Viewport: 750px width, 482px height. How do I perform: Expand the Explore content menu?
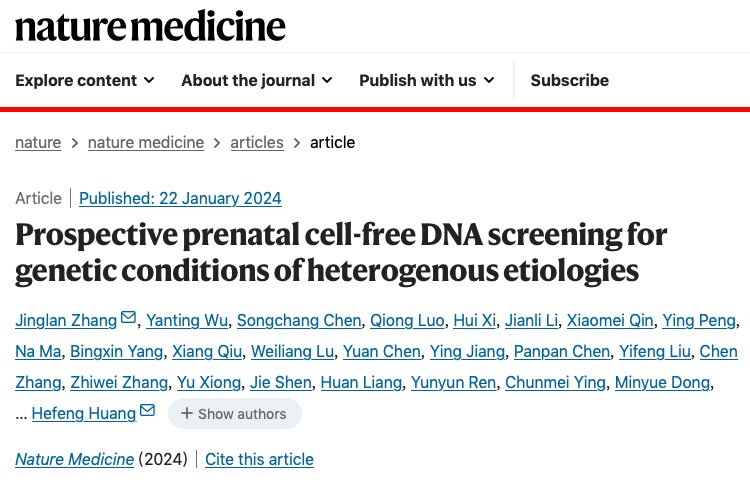pyautogui.click(x=85, y=80)
